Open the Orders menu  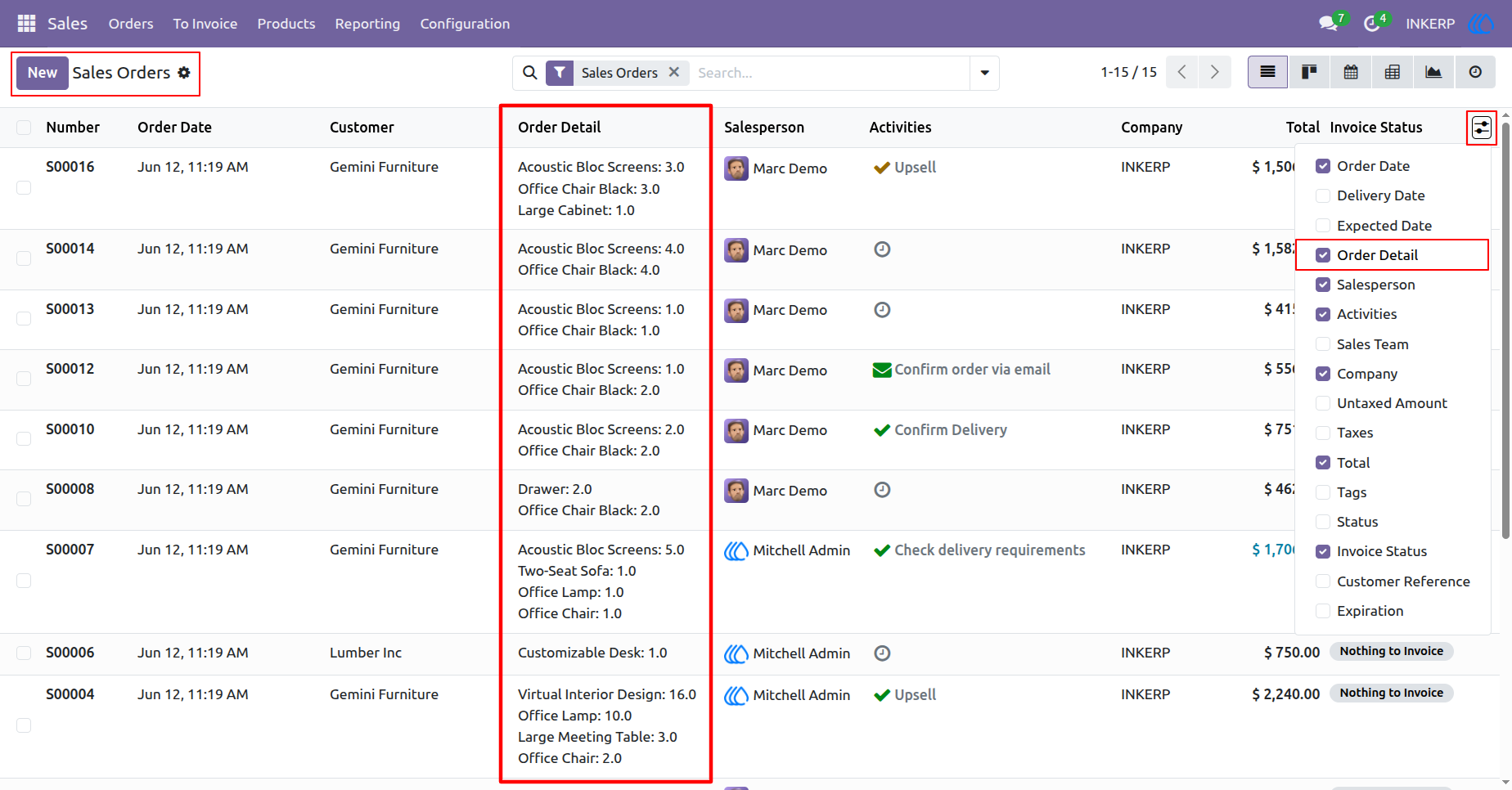tap(131, 24)
